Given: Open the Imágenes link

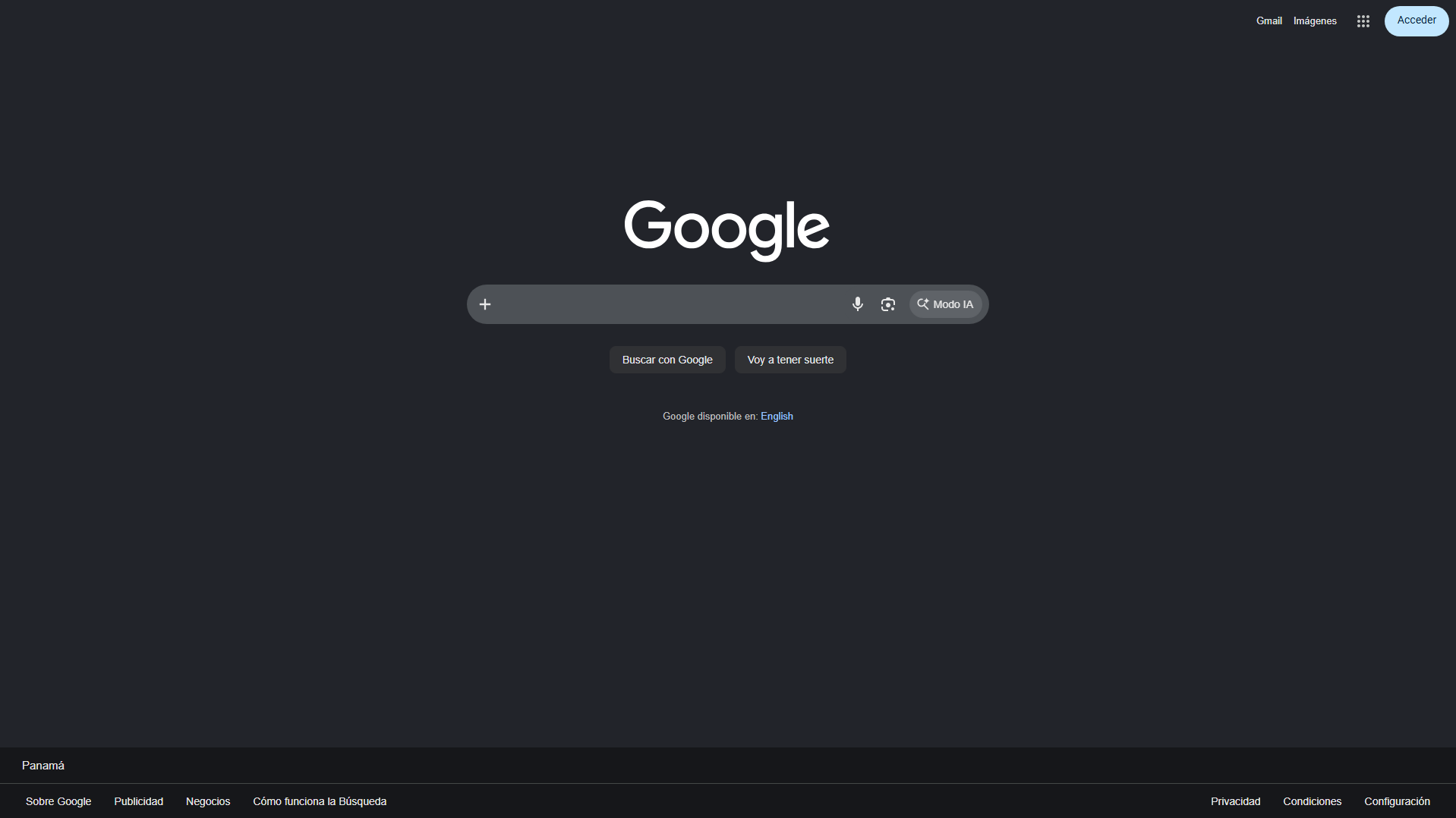Looking at the screenshot, I should pos(1315,21).
